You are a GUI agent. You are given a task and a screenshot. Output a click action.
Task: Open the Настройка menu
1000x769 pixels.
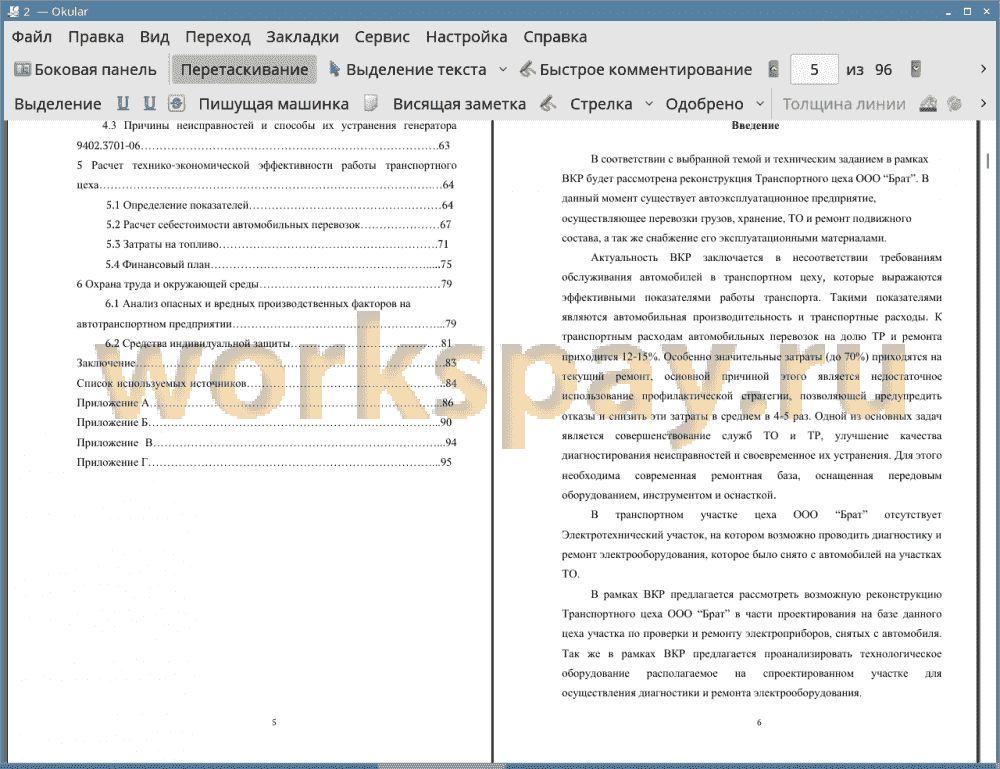click(466, 37)
